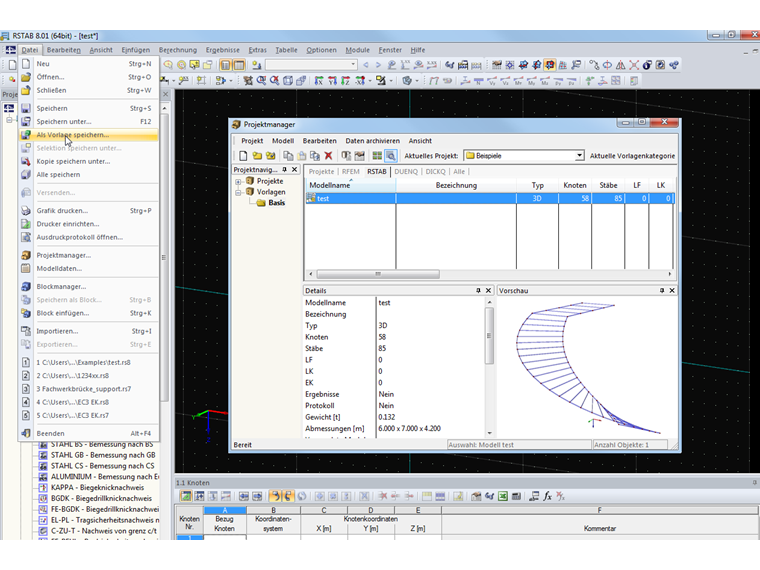This screenshot has width=760, height=570.
Task: Pin the Vorschau panel in Projektmanager
Action: (662, 290)
